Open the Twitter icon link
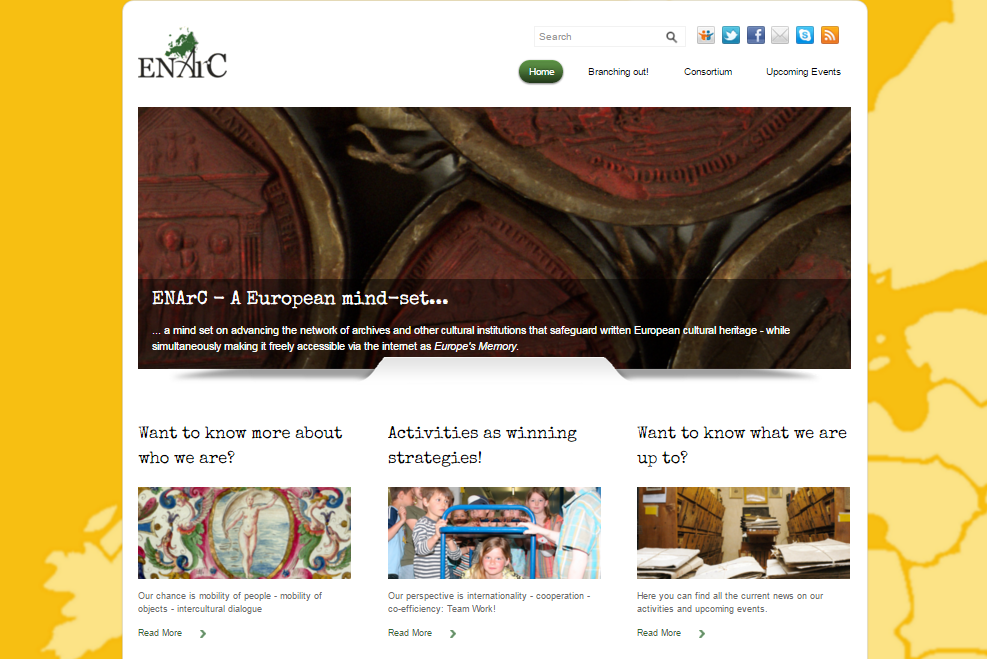 click(x=731, y=35)
